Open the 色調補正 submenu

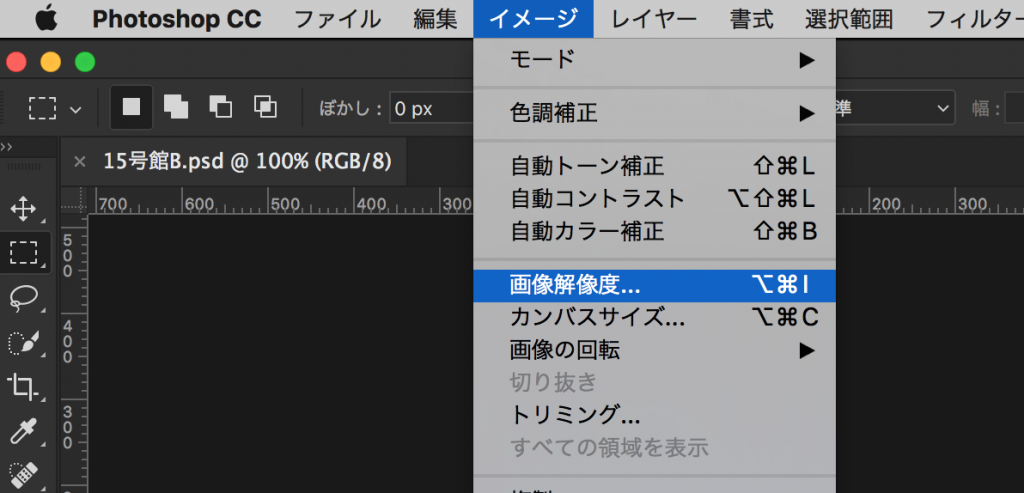(654, 114)
